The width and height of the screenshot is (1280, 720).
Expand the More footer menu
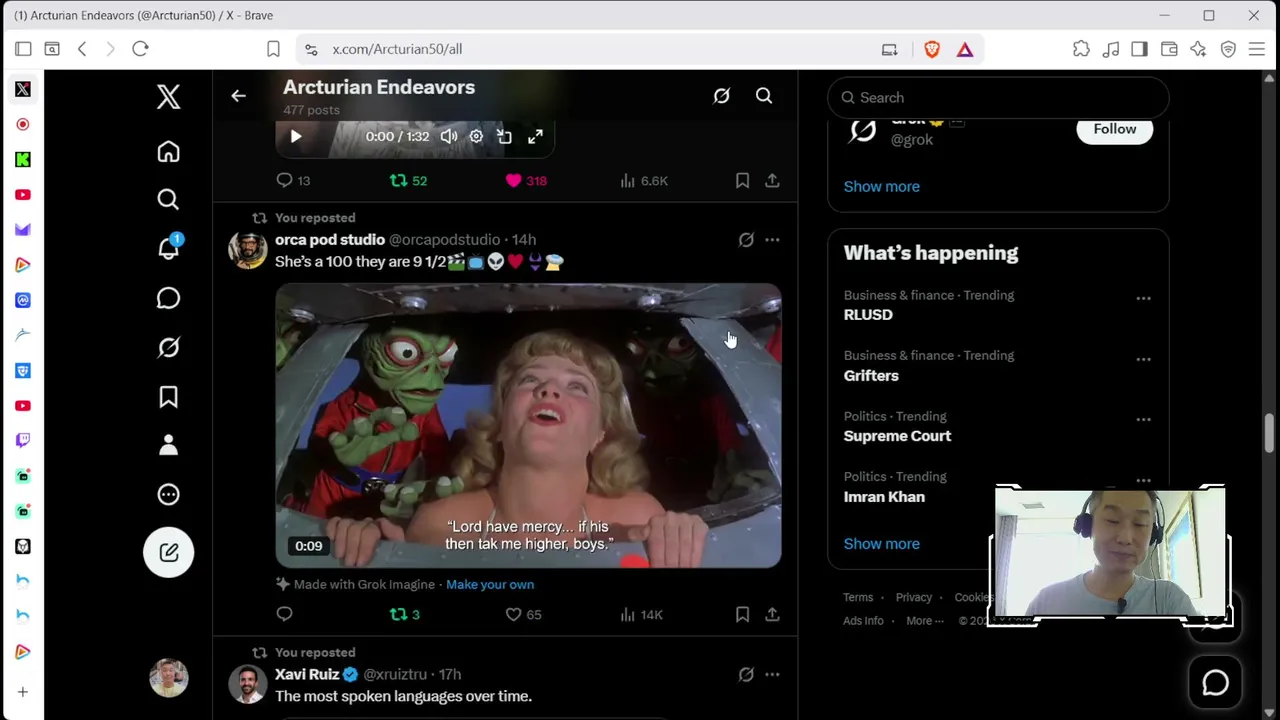click(924, 621)
